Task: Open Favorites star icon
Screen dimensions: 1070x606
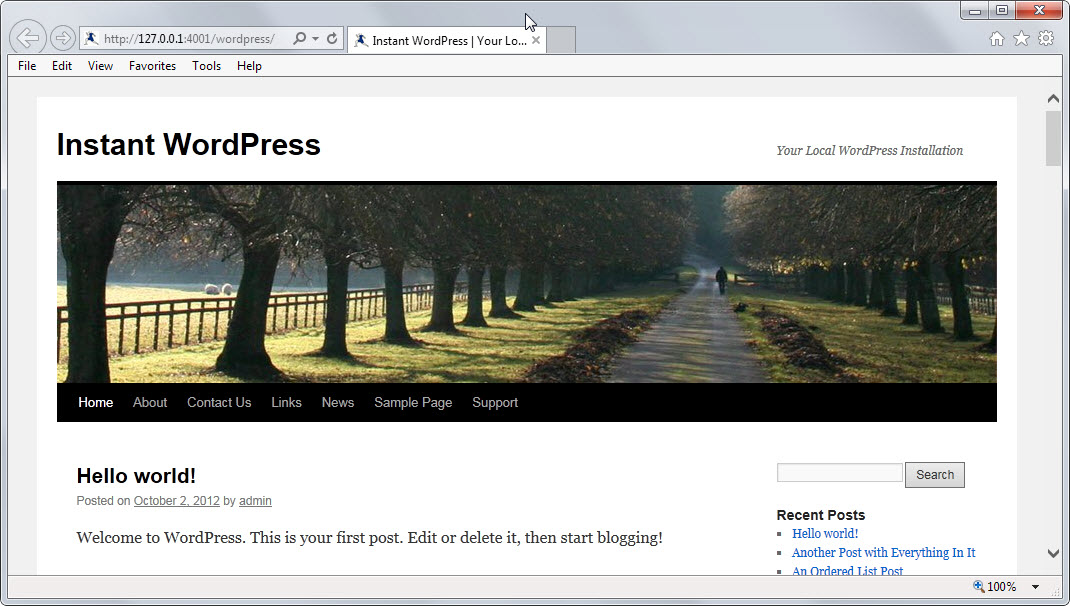Action: pyautogui.click(x=1022, y=38)
